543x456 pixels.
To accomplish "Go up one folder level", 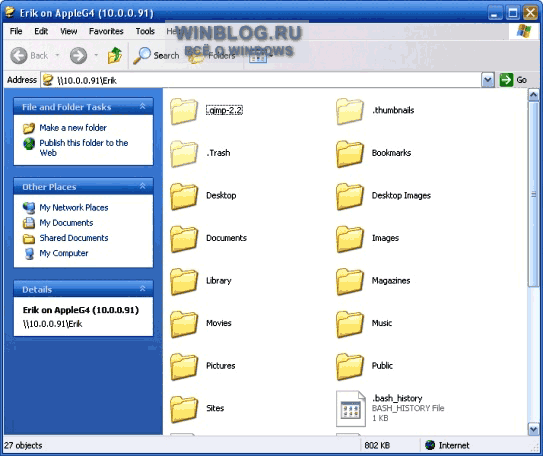I will 115,55.
